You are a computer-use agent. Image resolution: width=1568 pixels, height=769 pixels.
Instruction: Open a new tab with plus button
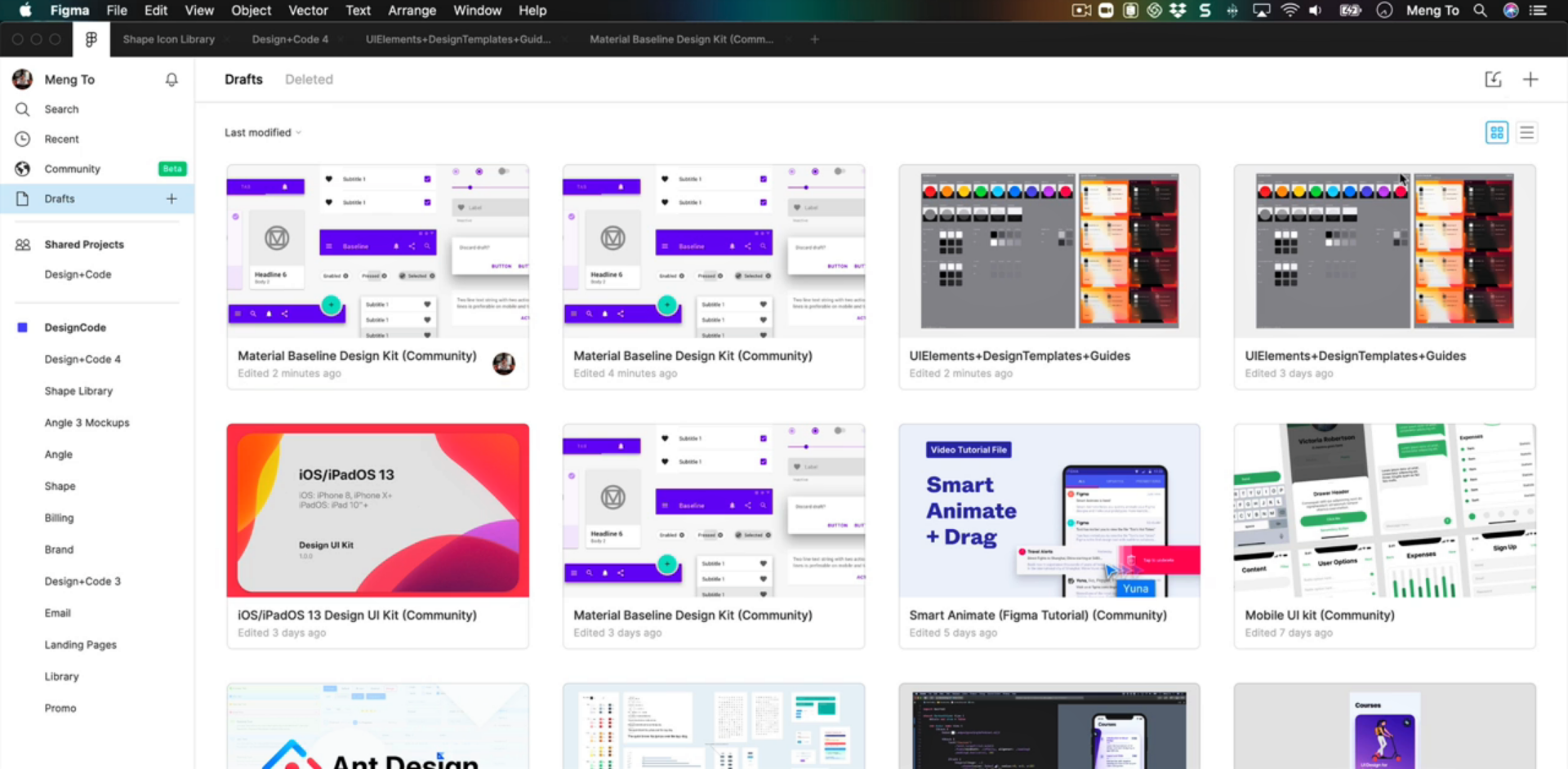point(814,39)
